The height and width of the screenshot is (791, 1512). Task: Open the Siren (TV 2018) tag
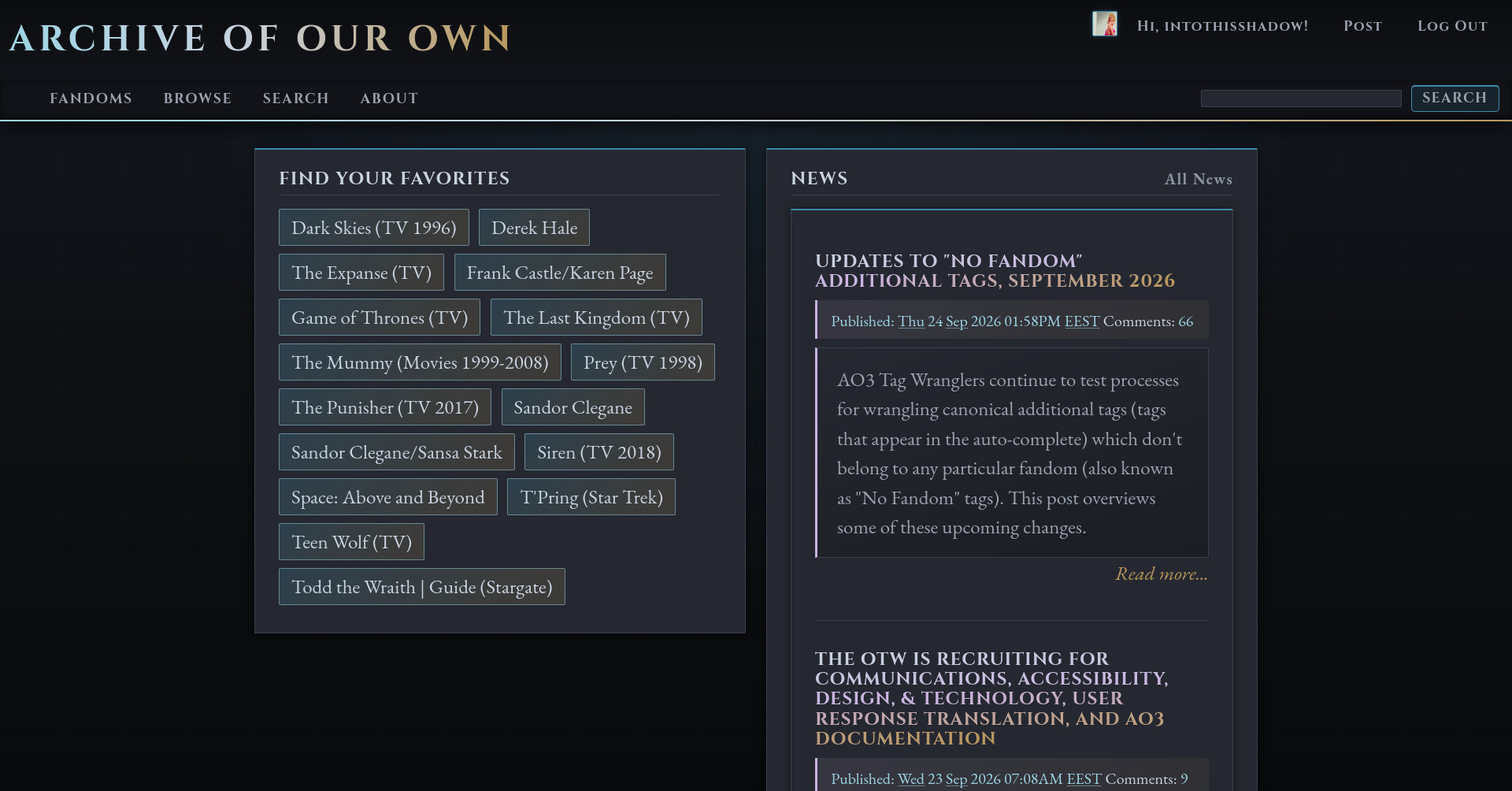[599, 452]
